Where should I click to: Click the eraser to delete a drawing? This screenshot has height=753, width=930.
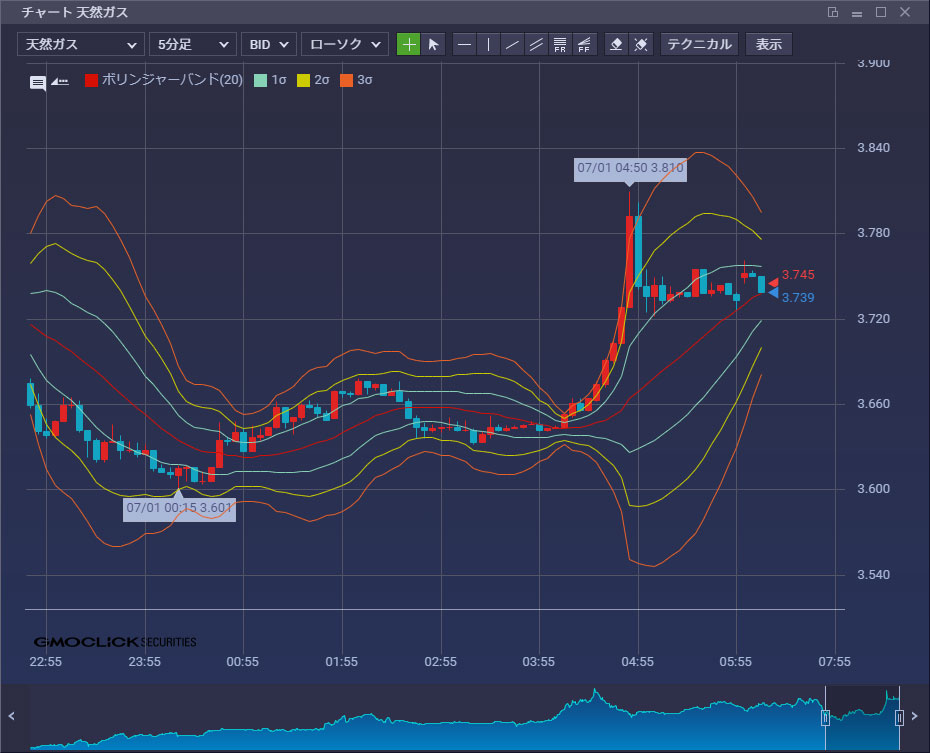coord(617,44)
